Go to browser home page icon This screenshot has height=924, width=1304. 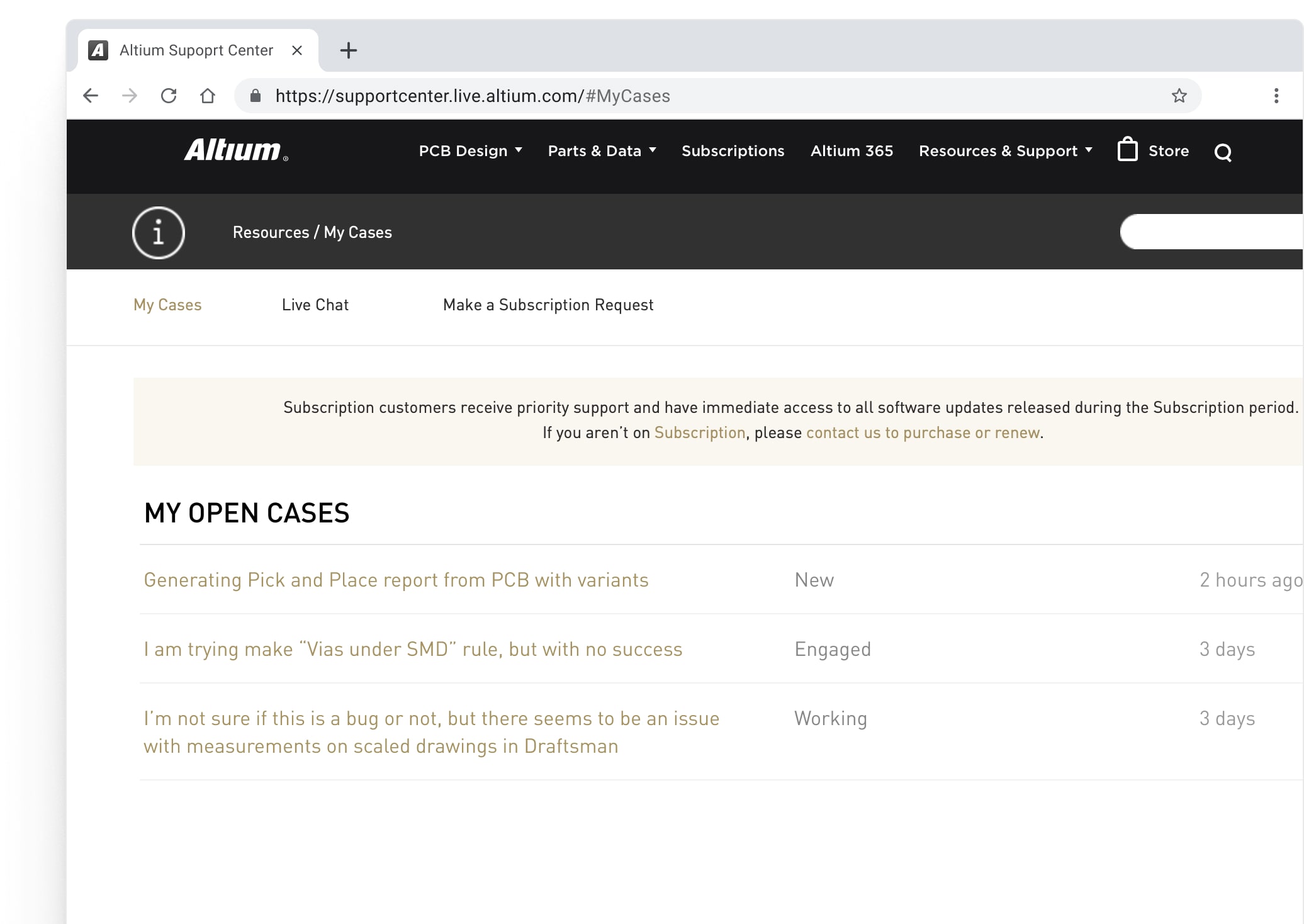point(208,96)
